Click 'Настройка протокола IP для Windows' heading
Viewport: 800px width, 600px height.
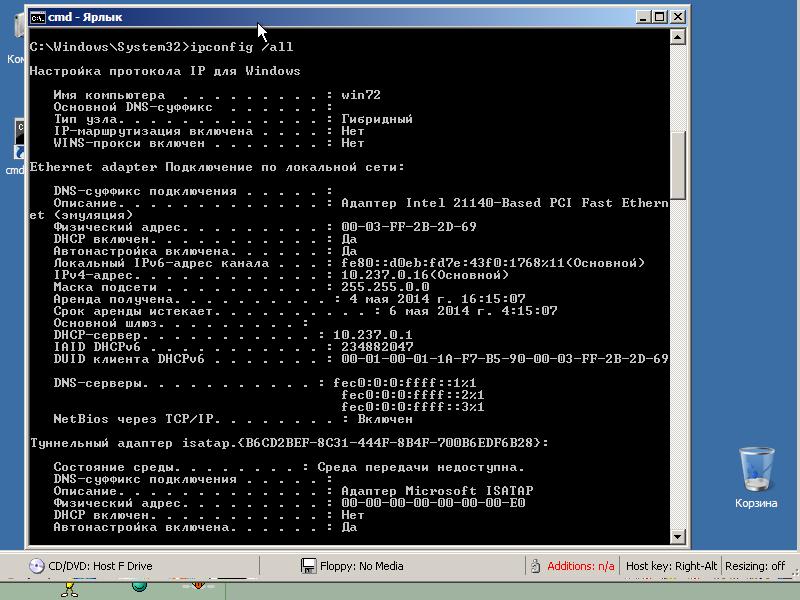(165, 71)
